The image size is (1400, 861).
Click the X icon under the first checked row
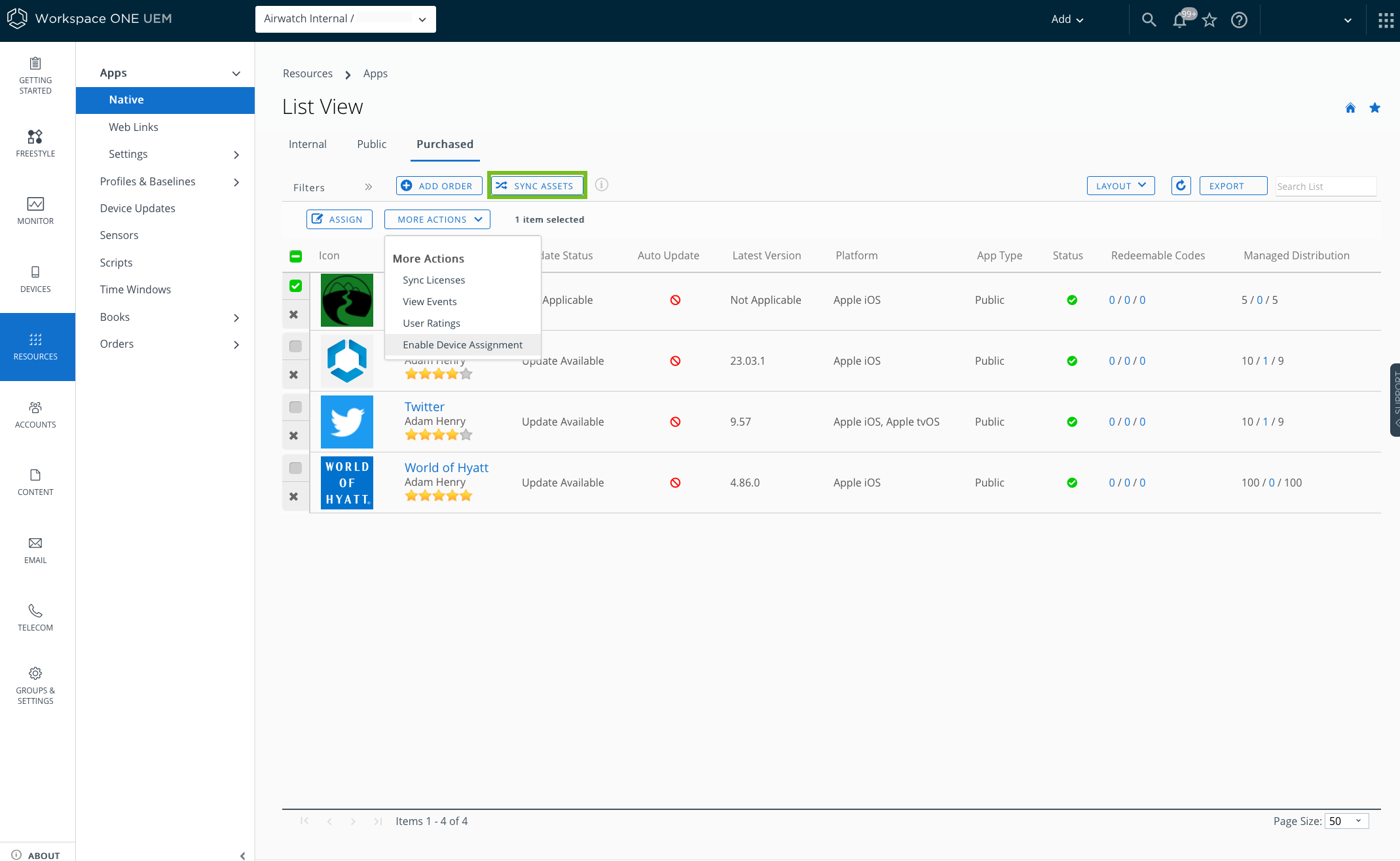[294, 314]
